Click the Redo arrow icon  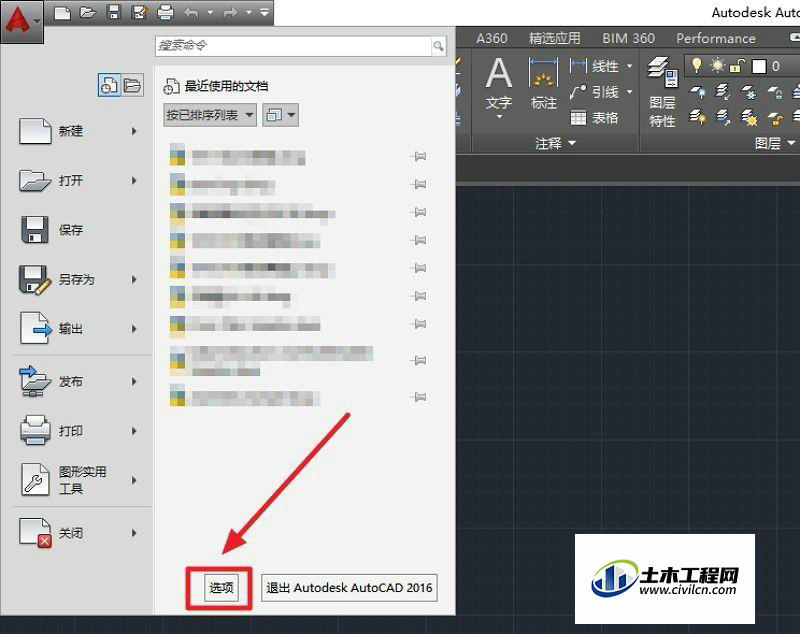coord(231,13)
